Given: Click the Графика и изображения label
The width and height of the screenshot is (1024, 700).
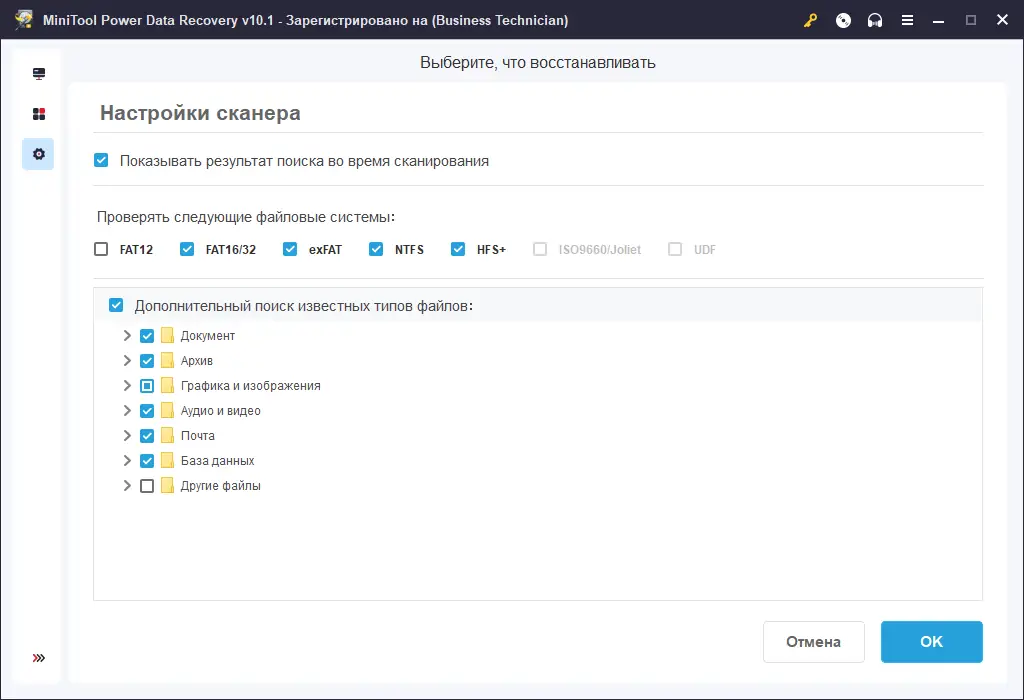Looking at the screenshot, I should pyautogui.click(x=251, y=386).
